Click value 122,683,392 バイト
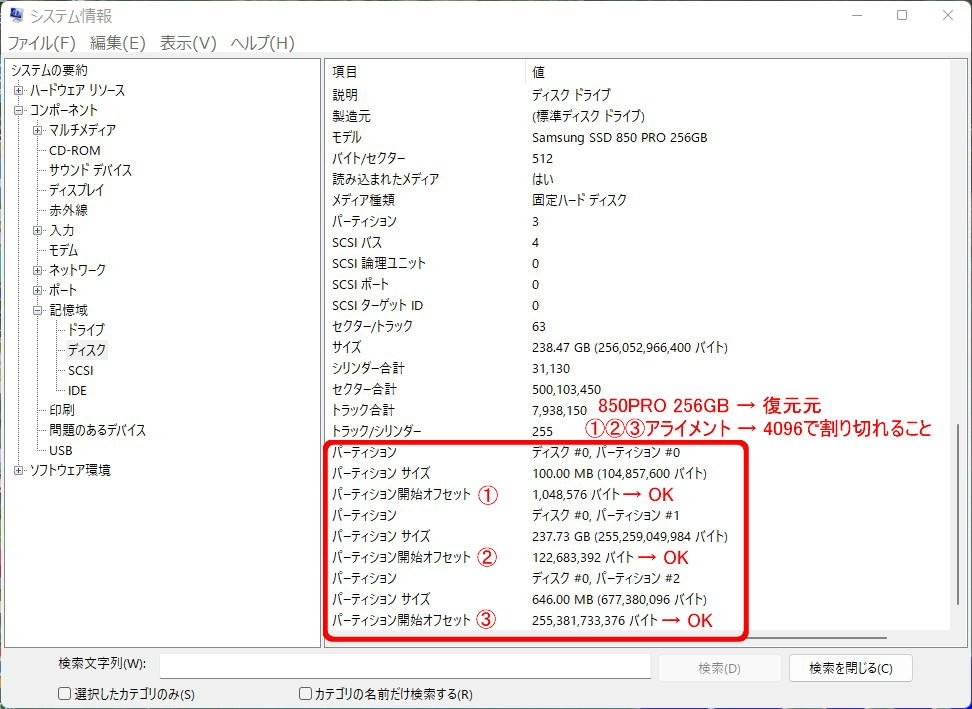The image size is (972, 709). (x=582, y=558)
